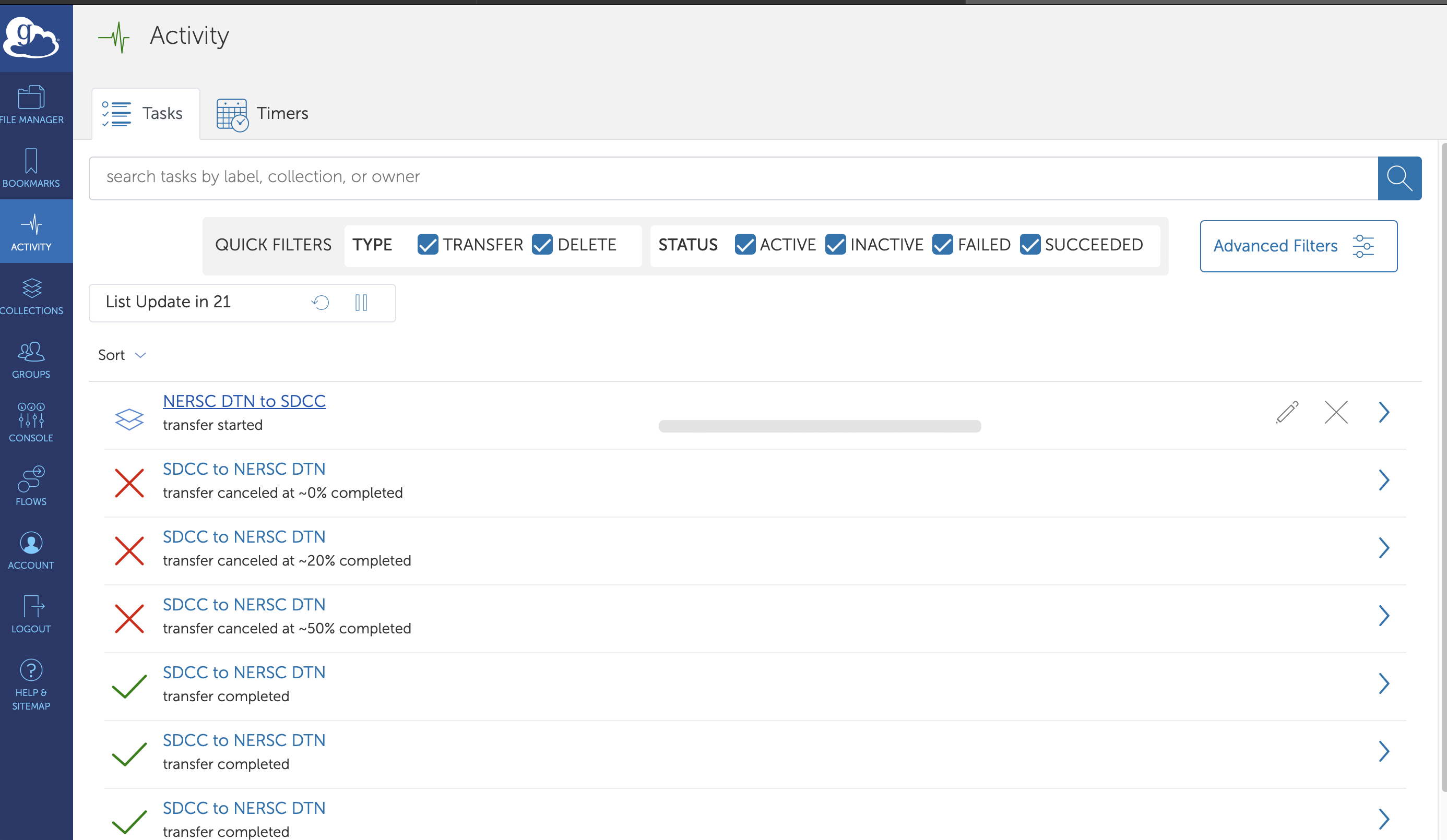1447x840 pixels.
Task: Switch to the Tasks tab
Action: coord(146,114)
